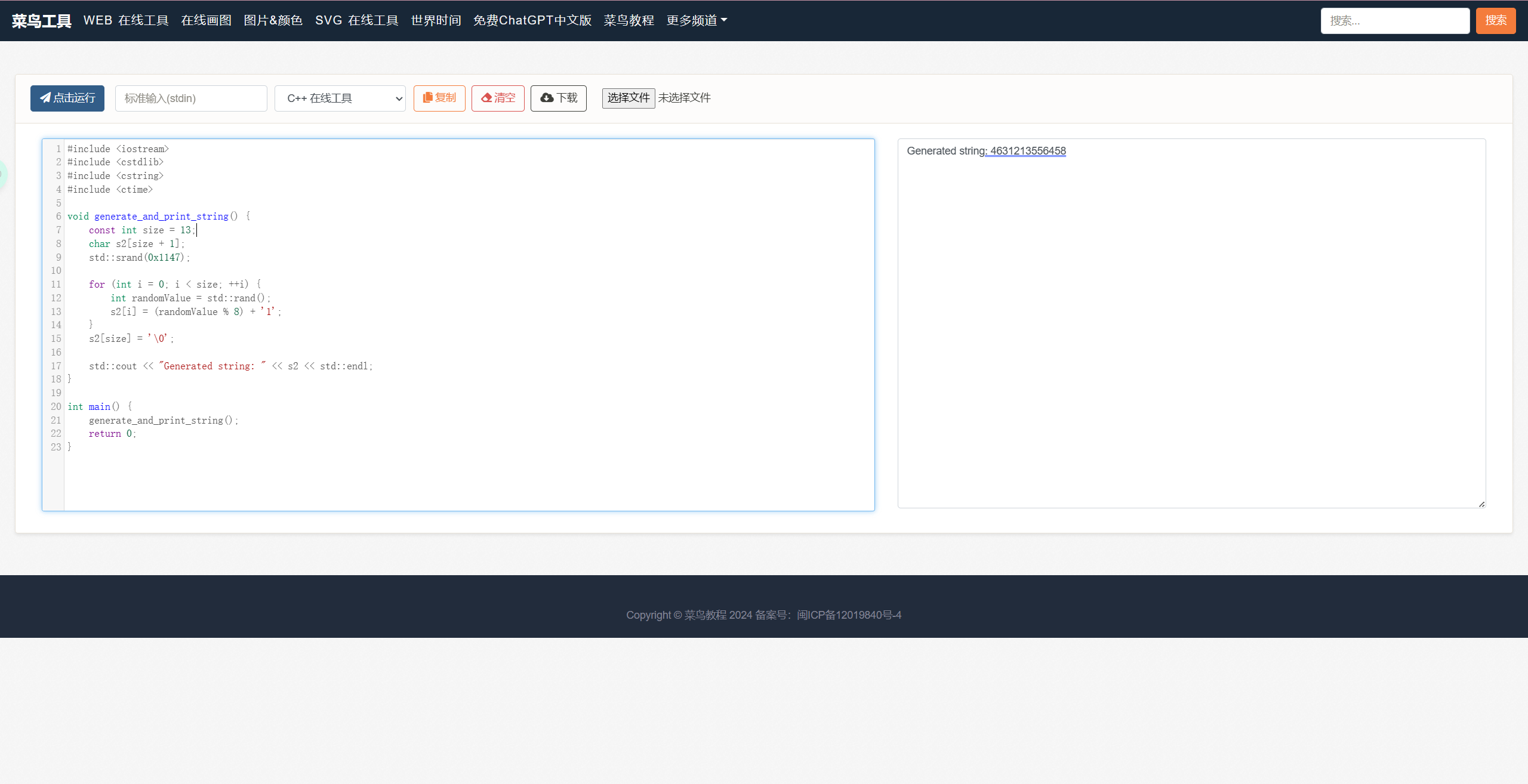
Task: Click code line '#include <iostream>'
Action: 118,149
